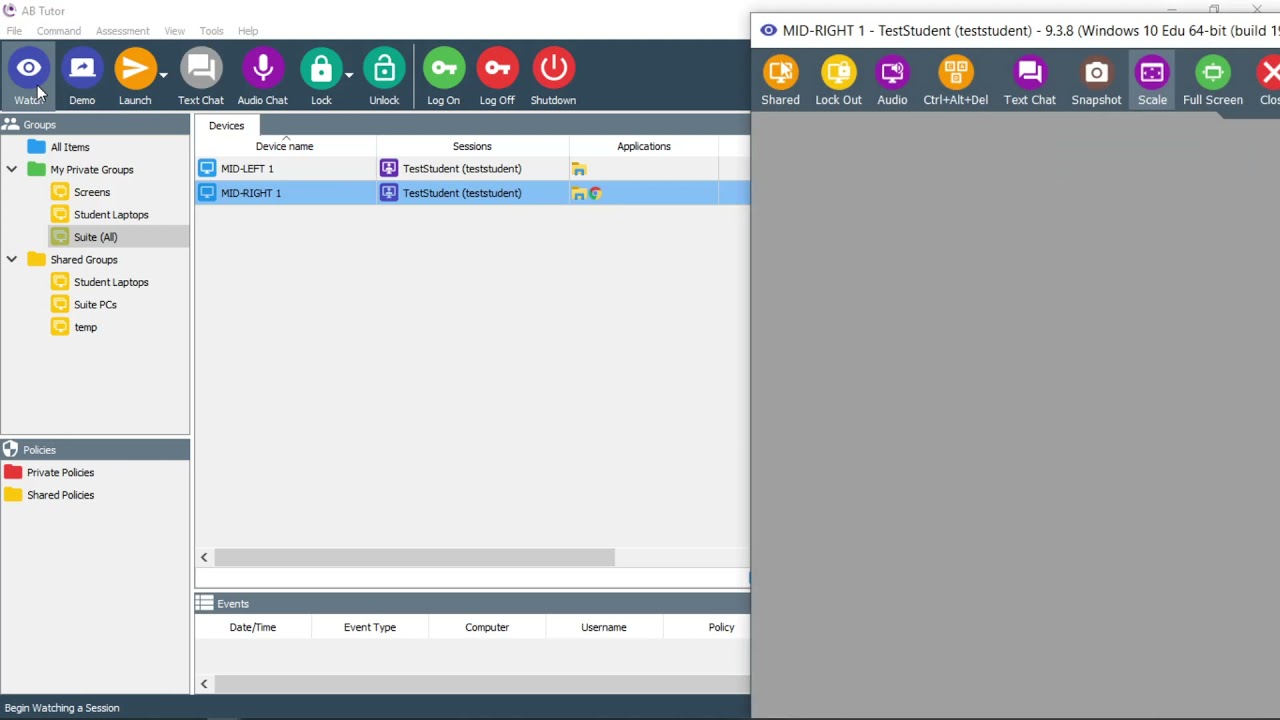1280x720 pixels.
Task: Open the Assessment menu
Action: [x=122, y=31]
